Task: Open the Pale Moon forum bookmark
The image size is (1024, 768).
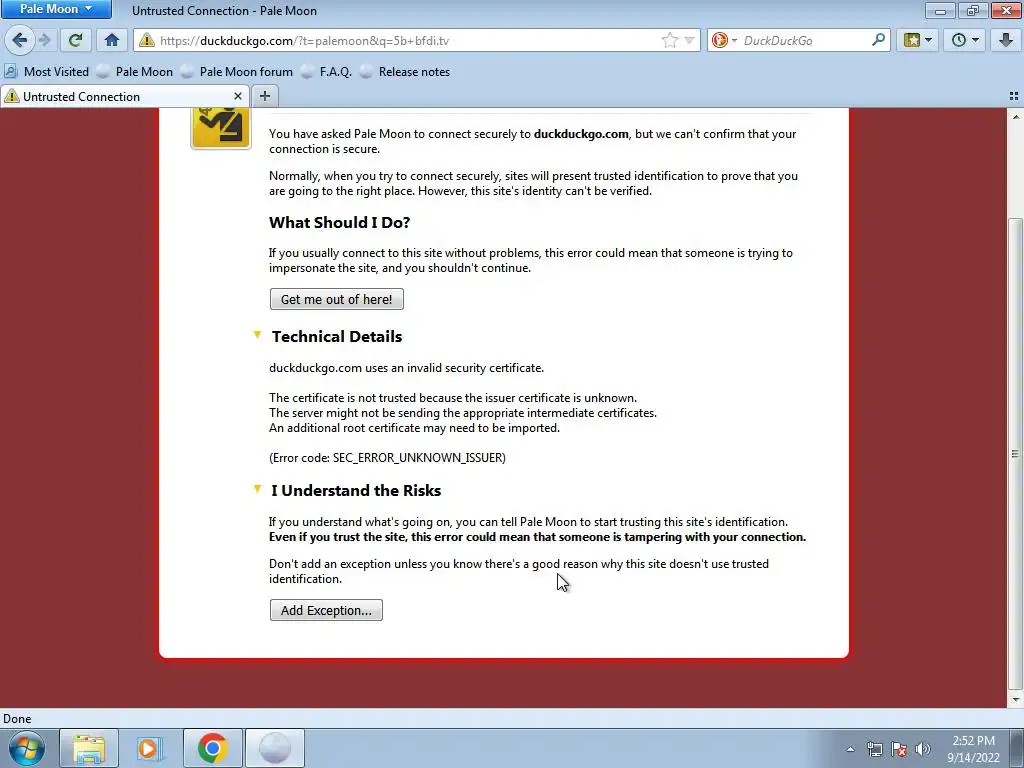Action: tap(237, 72)
